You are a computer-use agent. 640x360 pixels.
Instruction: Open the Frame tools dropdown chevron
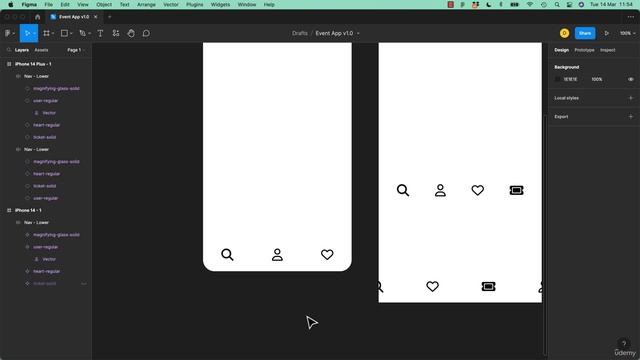[x=53, y=33]
